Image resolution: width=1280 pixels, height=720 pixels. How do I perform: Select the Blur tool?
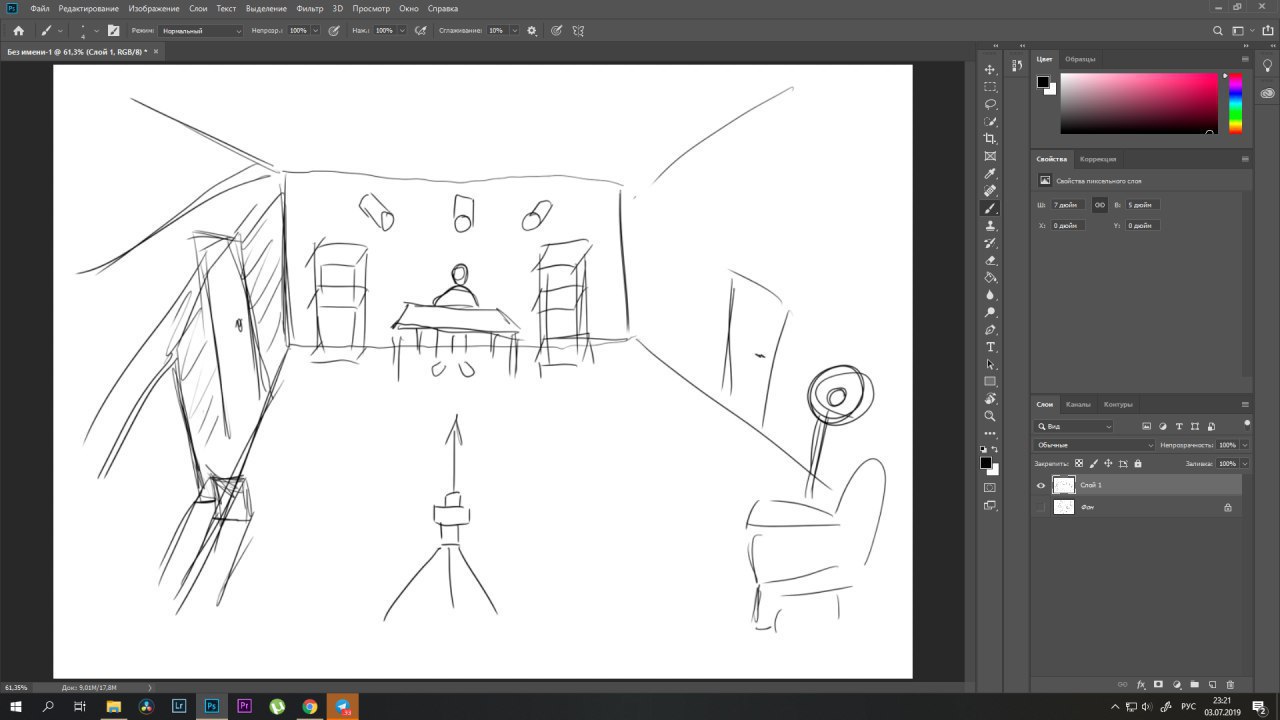click(990, 295)
